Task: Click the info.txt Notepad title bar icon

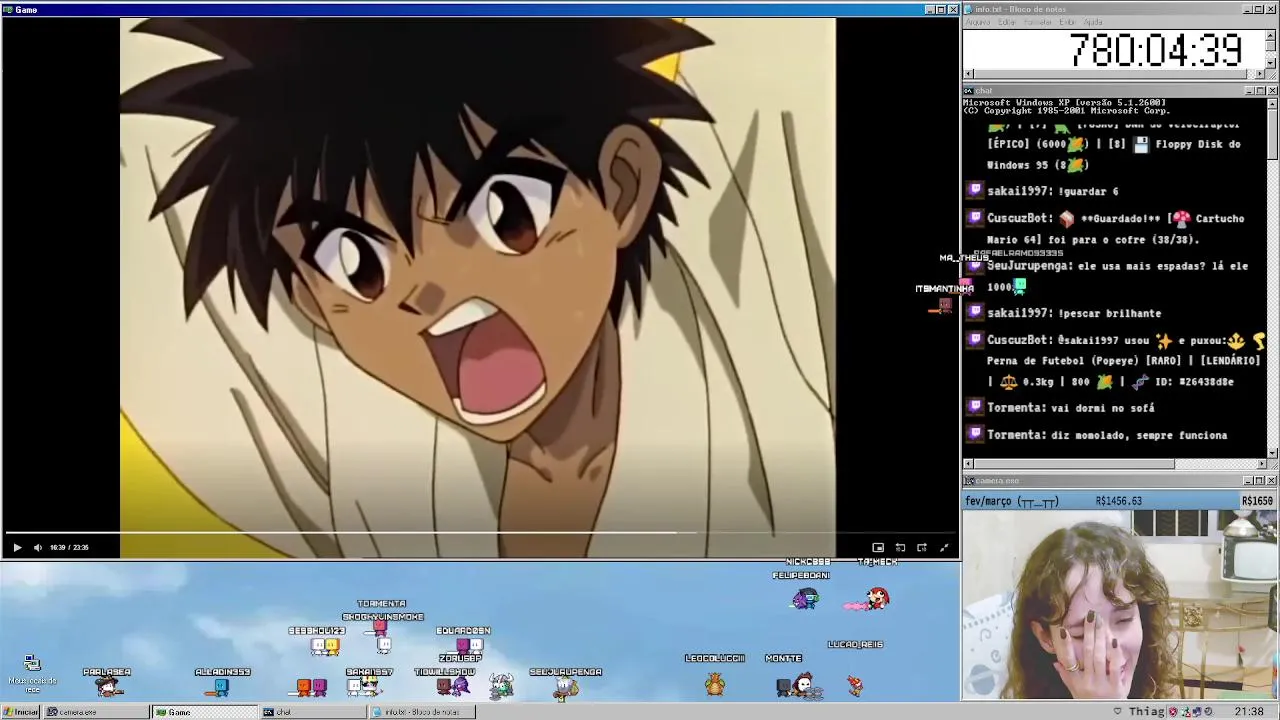Action: coord(968,9)
